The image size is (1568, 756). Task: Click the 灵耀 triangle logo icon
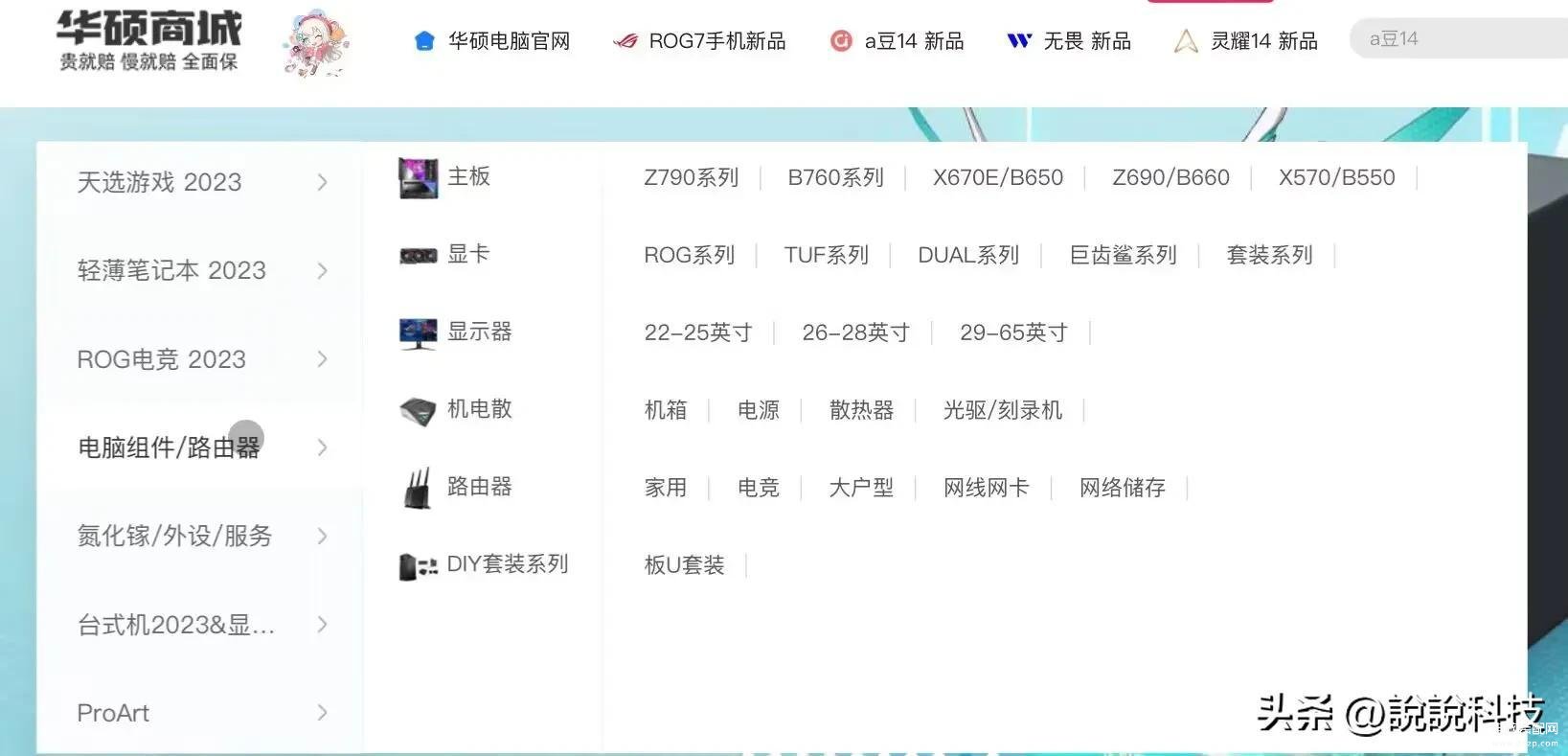tap(1186, 41)
